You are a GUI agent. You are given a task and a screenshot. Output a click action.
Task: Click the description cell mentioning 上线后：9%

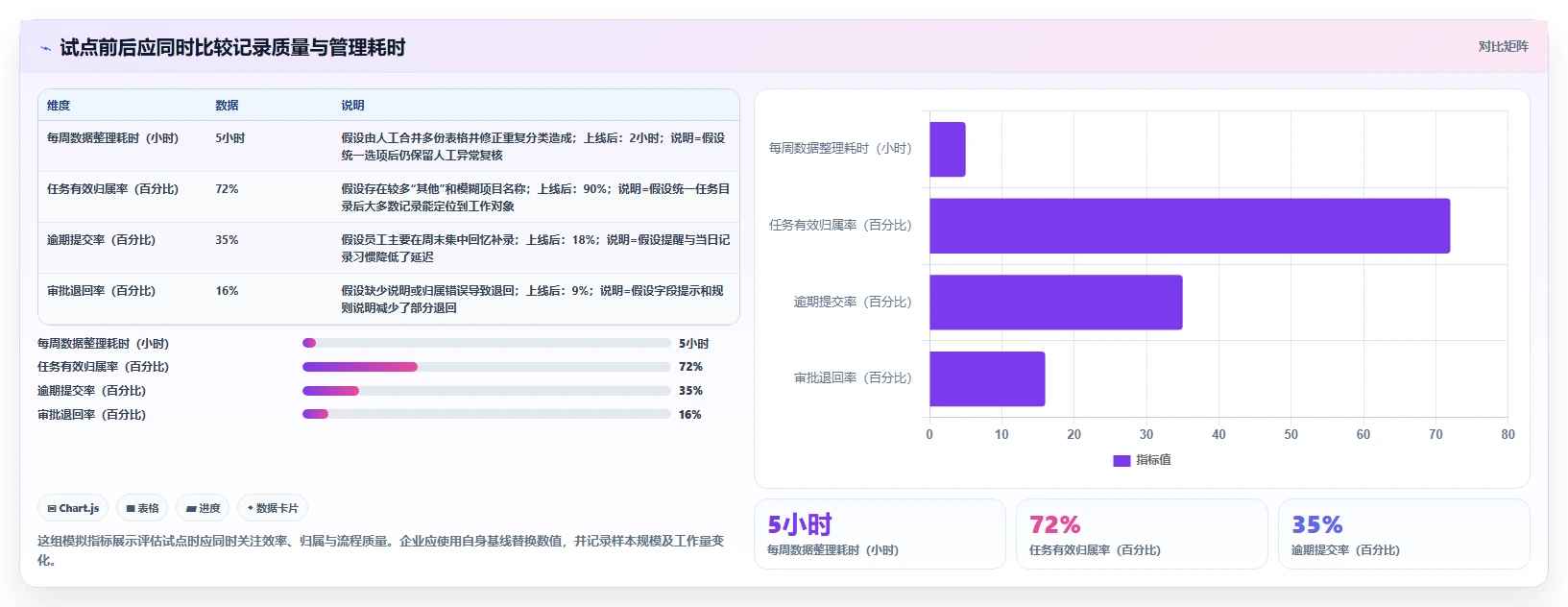(x=535, y=299)
